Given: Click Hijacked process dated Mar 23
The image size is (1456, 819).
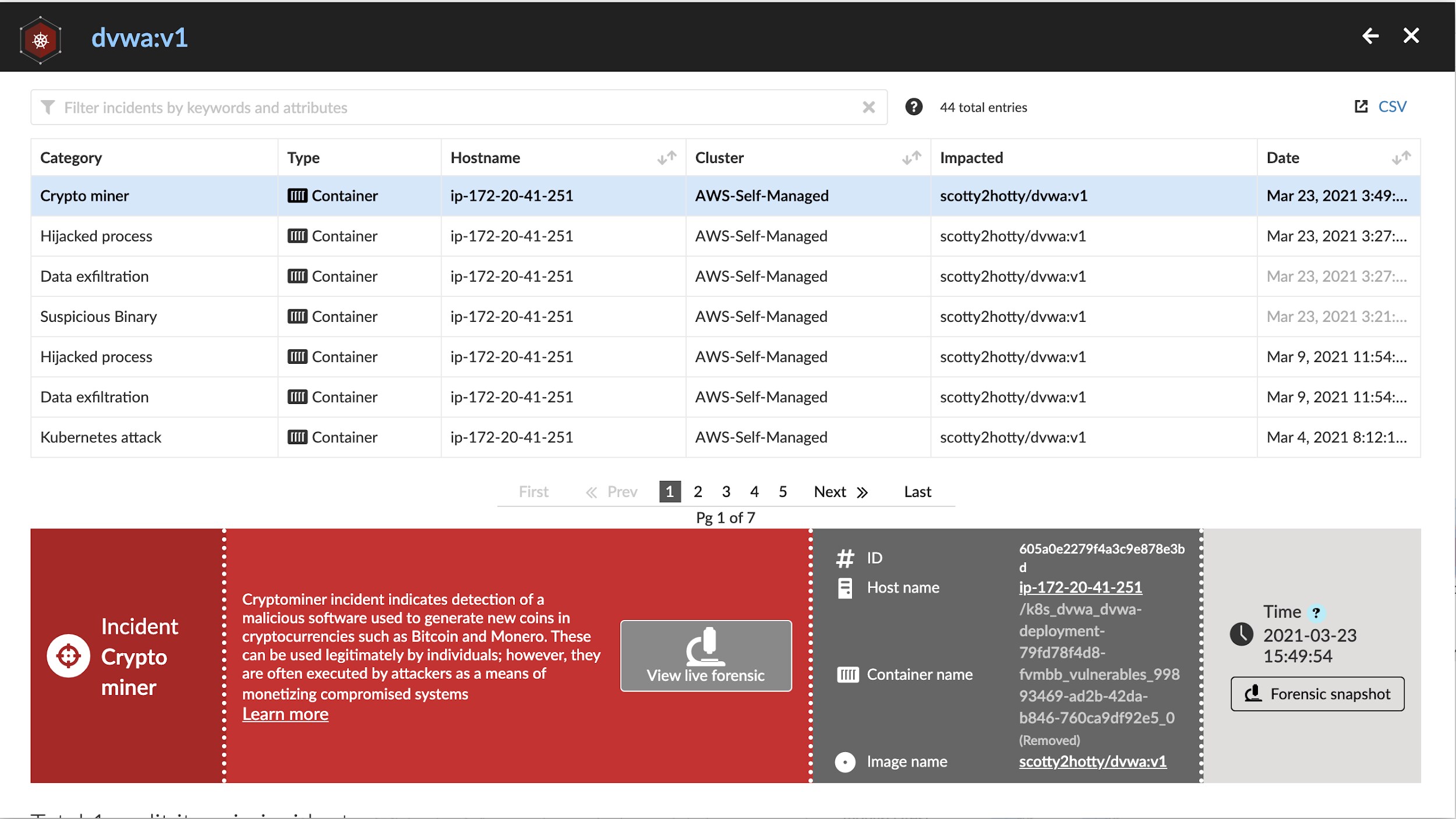Looking at the screenshot, I should click(x=96, y=236).
